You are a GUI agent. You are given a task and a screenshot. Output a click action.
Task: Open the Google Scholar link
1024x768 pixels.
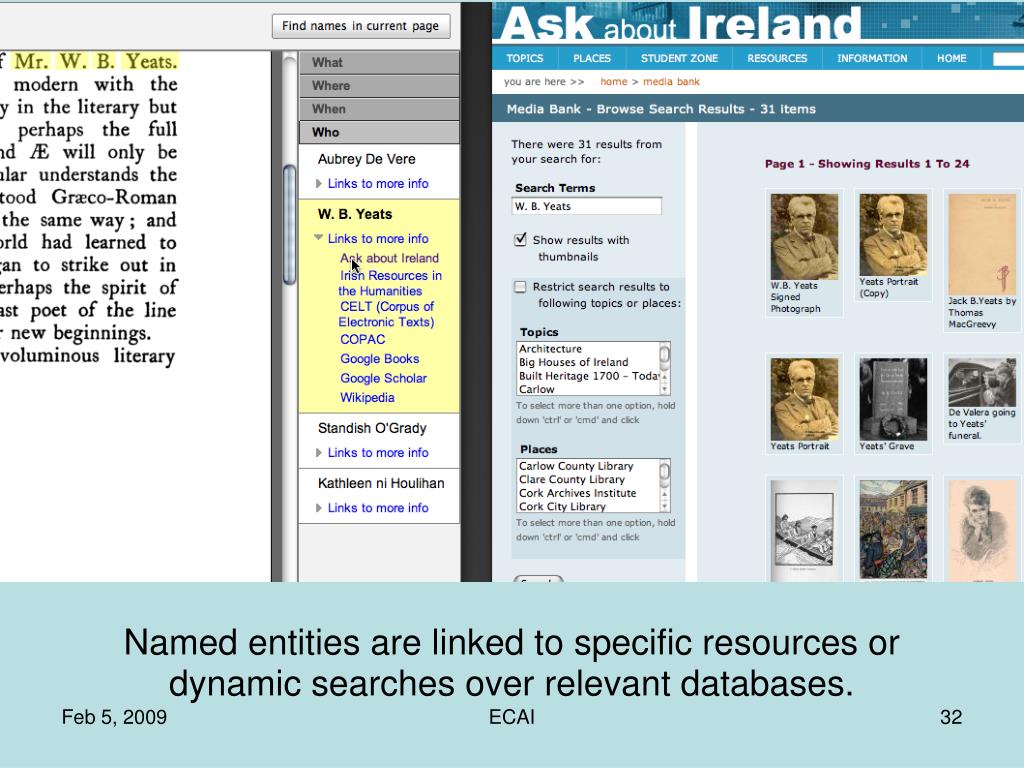[x=383, y=378]
